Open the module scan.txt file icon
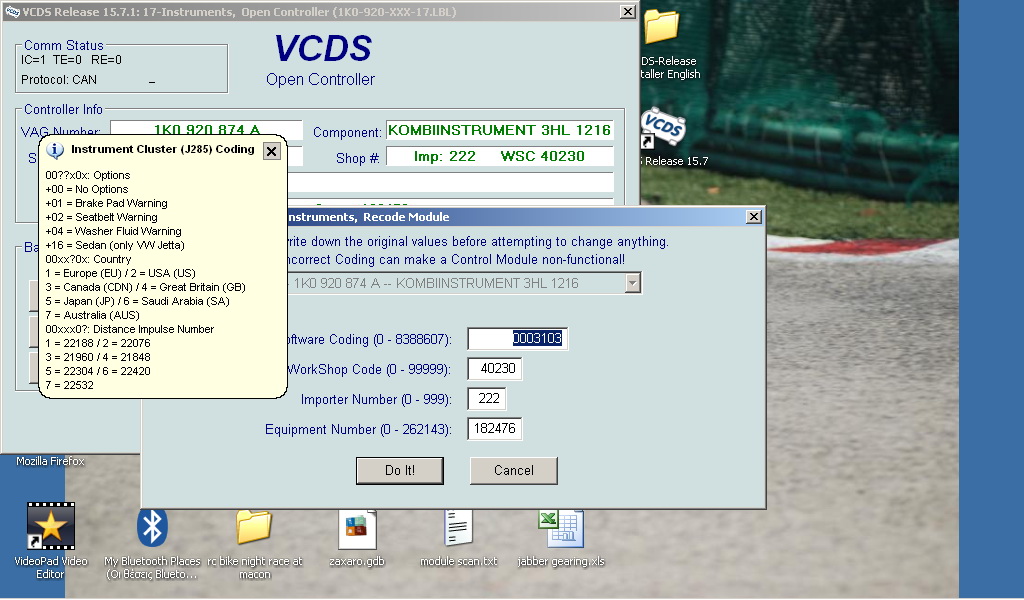 [458, 528]
